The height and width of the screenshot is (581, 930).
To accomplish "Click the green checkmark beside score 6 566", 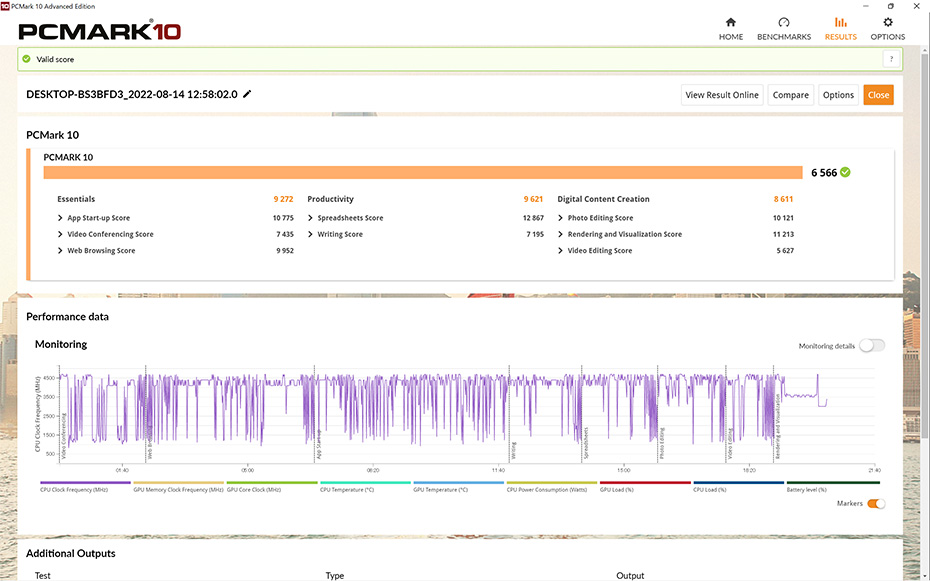I will [x=846, y=173].
